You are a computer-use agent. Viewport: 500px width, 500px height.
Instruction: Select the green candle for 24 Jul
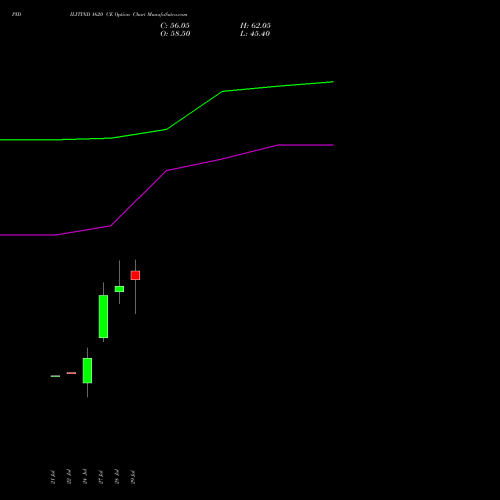(87, 370)
